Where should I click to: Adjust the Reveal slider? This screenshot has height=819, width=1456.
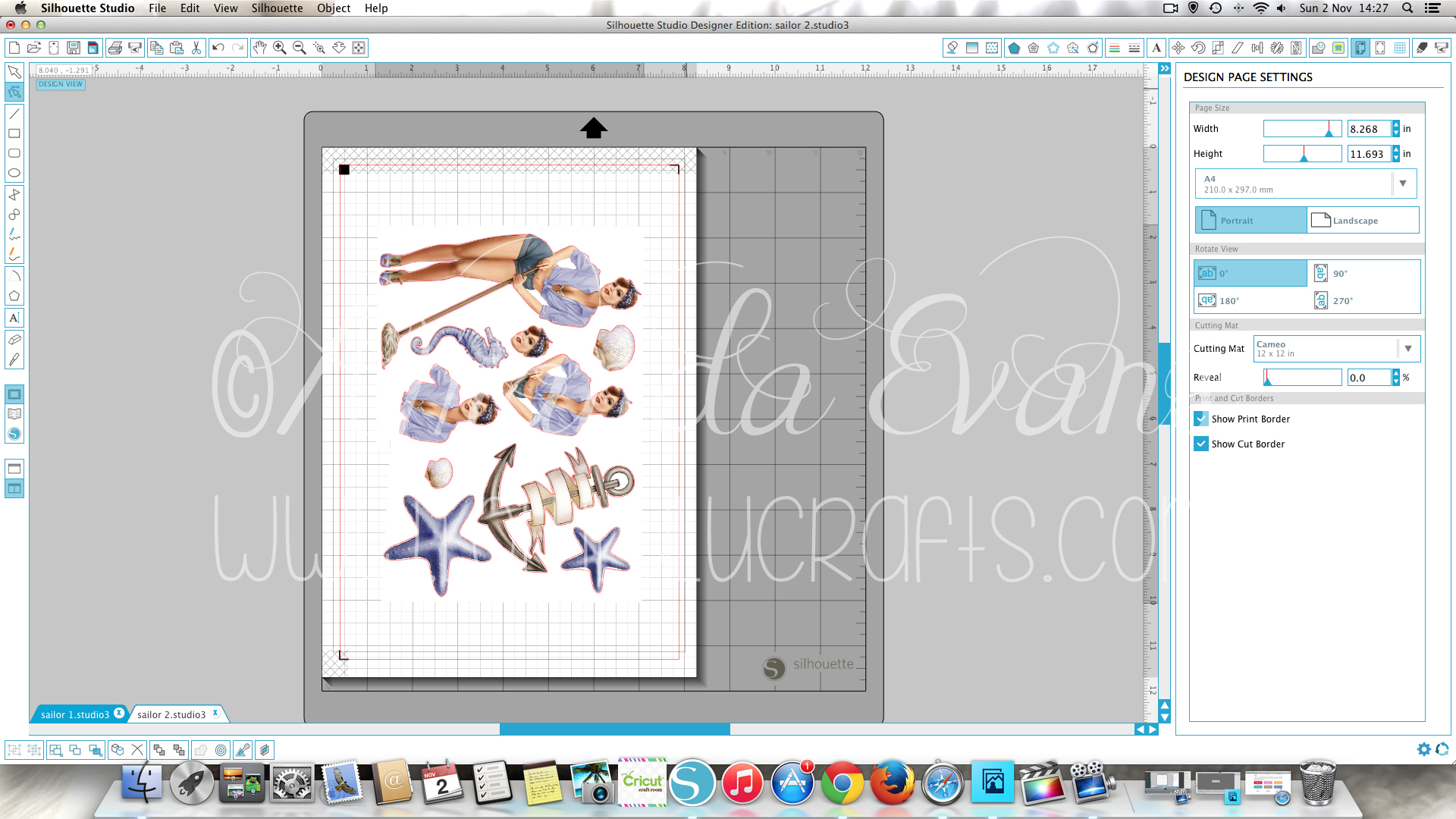coord(1302,377)
